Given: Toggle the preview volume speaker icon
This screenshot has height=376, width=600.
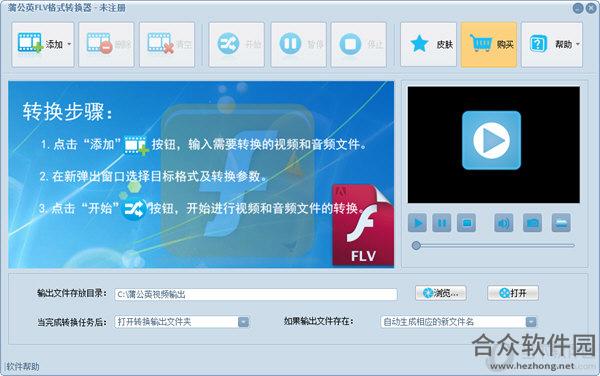Looking at the screenshot, I should (x=504, y=223).
